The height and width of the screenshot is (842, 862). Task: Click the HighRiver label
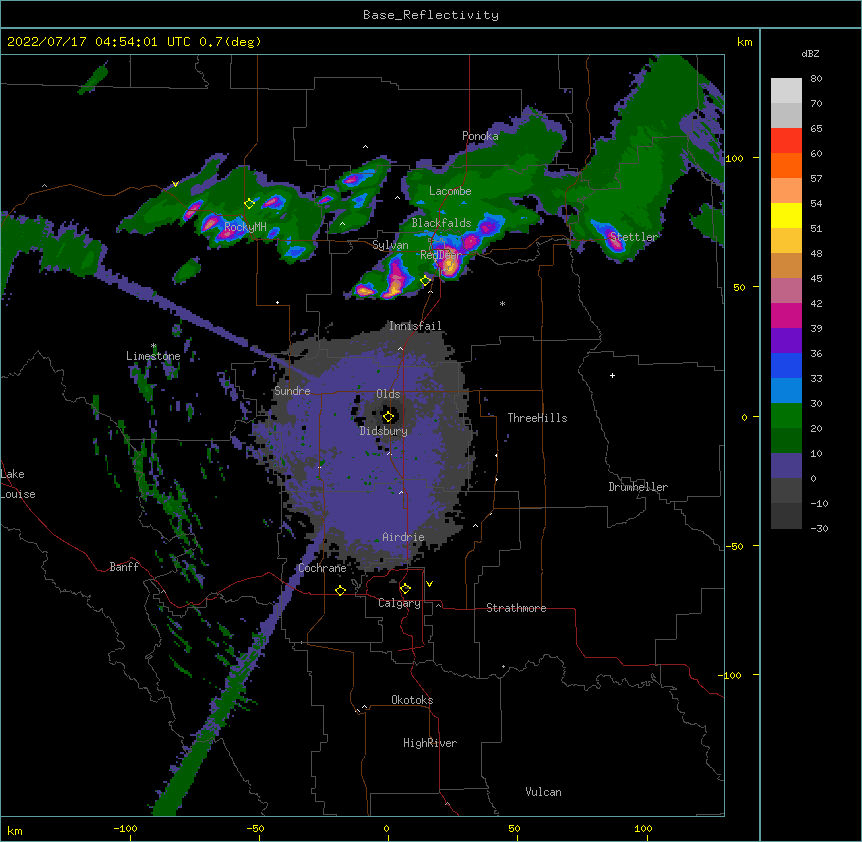430,743
